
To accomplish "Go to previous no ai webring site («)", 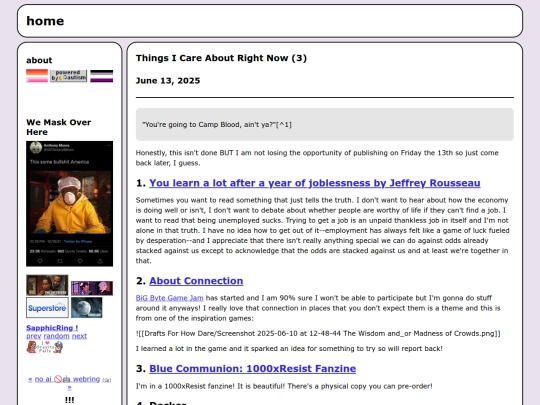I will click(x=30, y=379).
